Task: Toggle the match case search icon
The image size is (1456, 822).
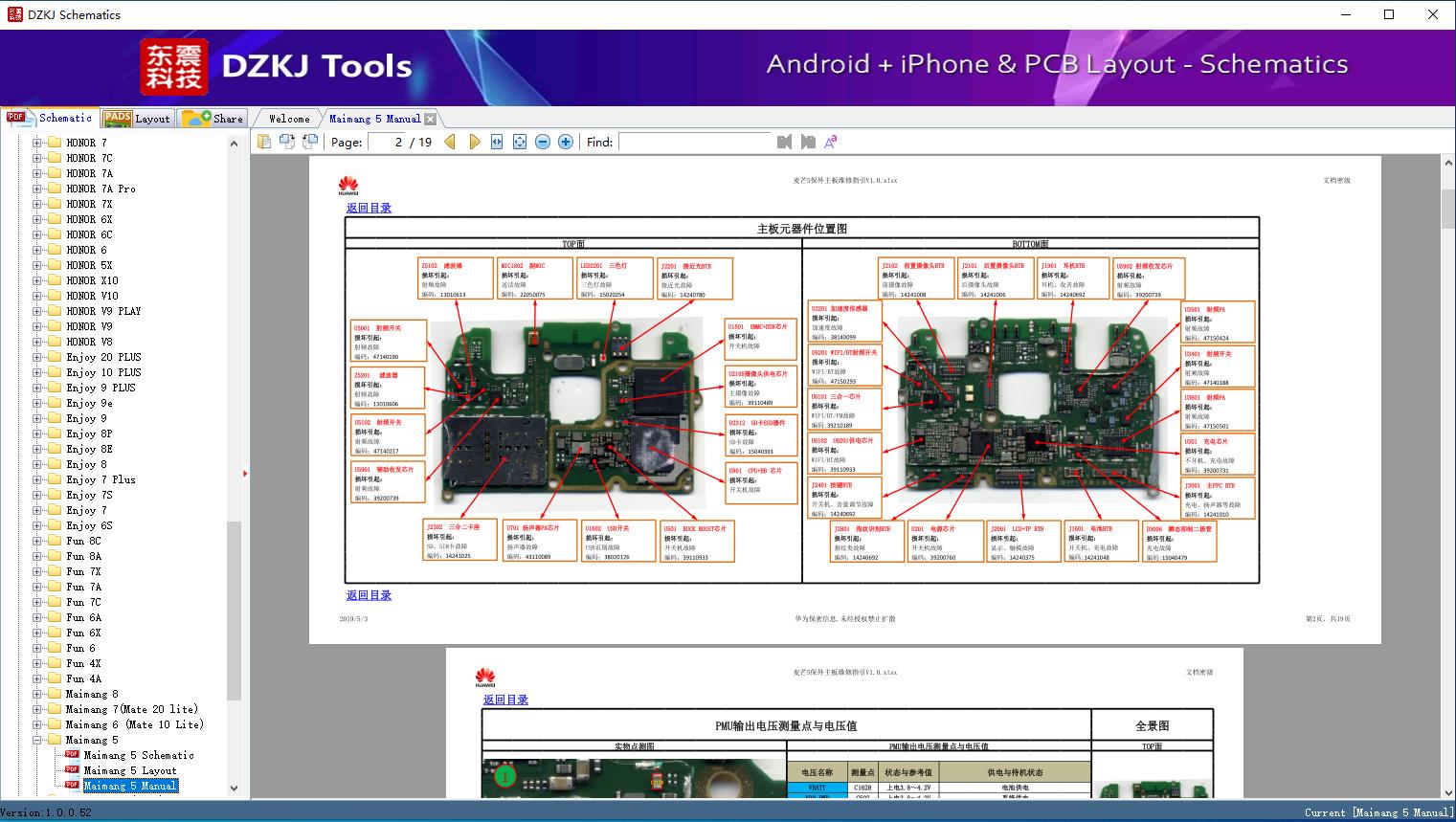Action: point(831,142)
